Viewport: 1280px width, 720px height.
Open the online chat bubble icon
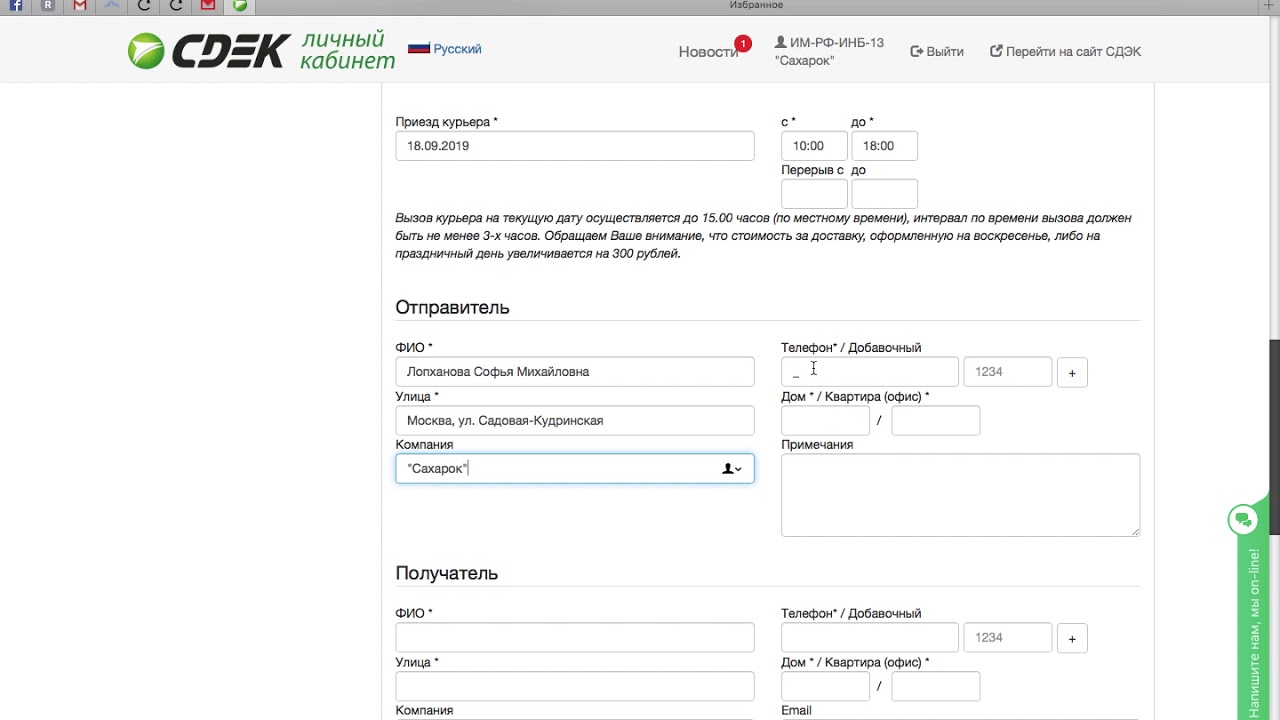(x=1243, y=519)
